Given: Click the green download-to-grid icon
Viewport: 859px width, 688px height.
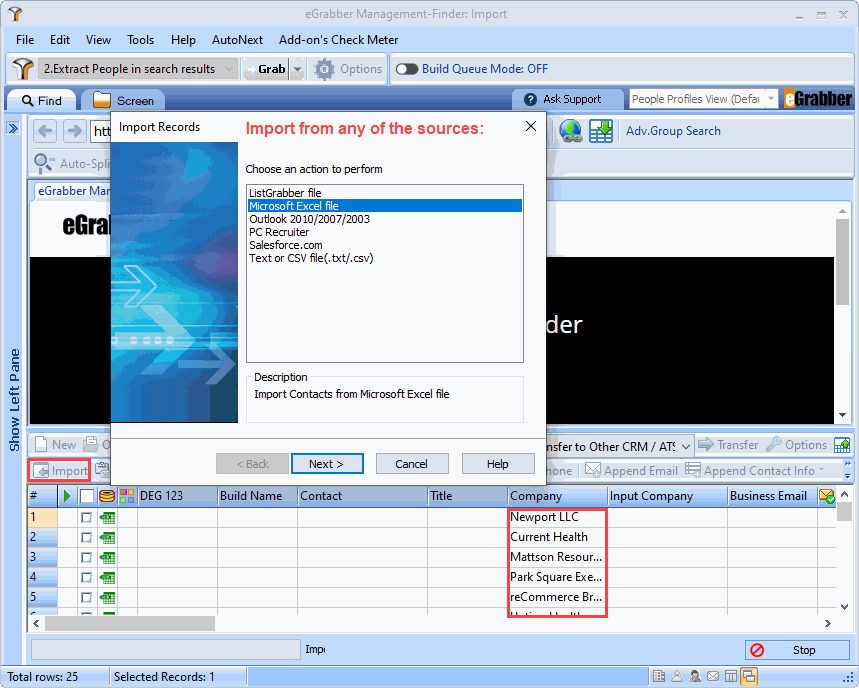Looking at the screenshot, I should coord(601,131).
